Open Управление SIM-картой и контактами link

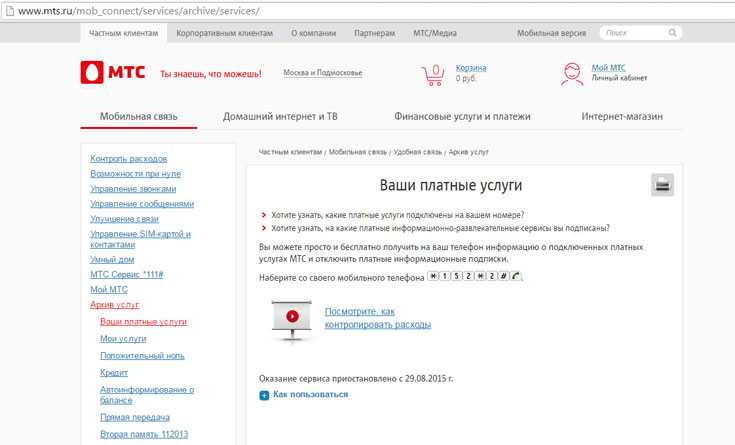[x=140, y=239]
